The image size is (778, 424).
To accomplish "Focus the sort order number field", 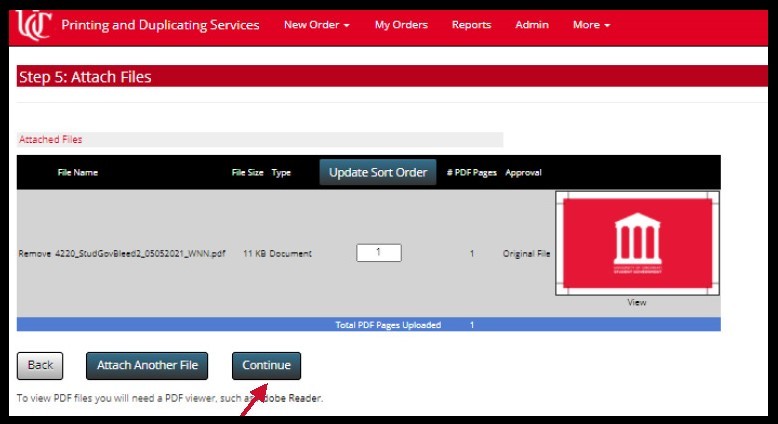I will click(x=378, y=253).
